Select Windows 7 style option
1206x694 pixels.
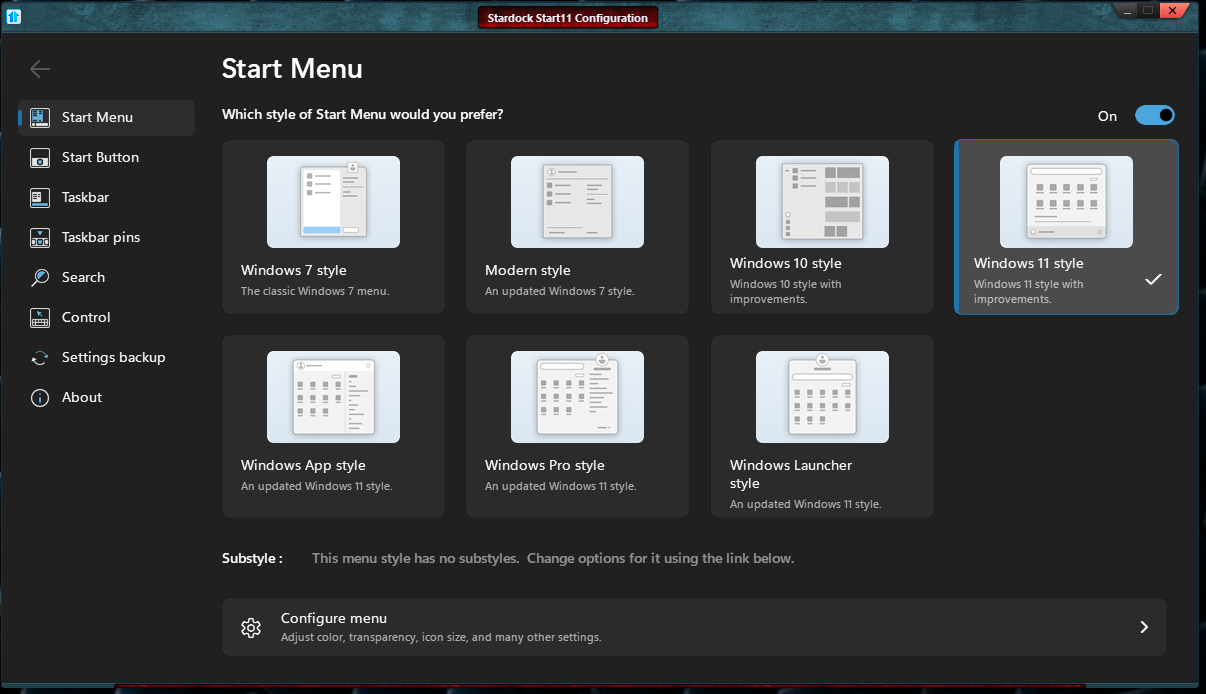pos(333,227)
